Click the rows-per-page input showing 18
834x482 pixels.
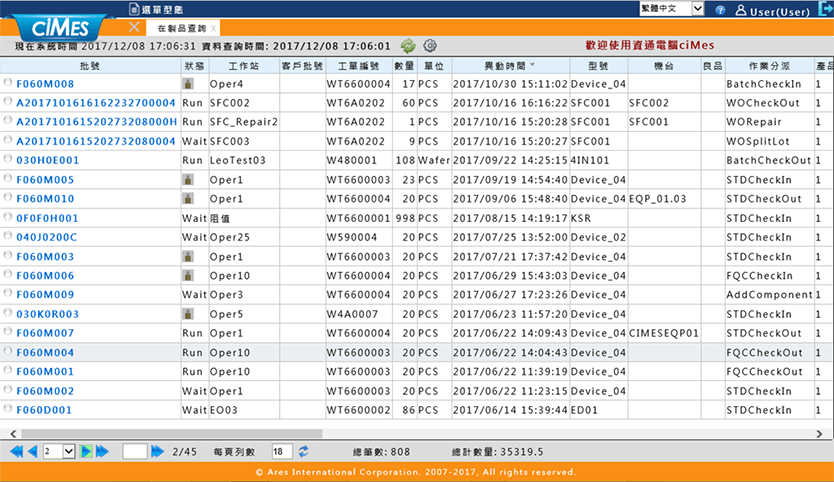[282, 452]
